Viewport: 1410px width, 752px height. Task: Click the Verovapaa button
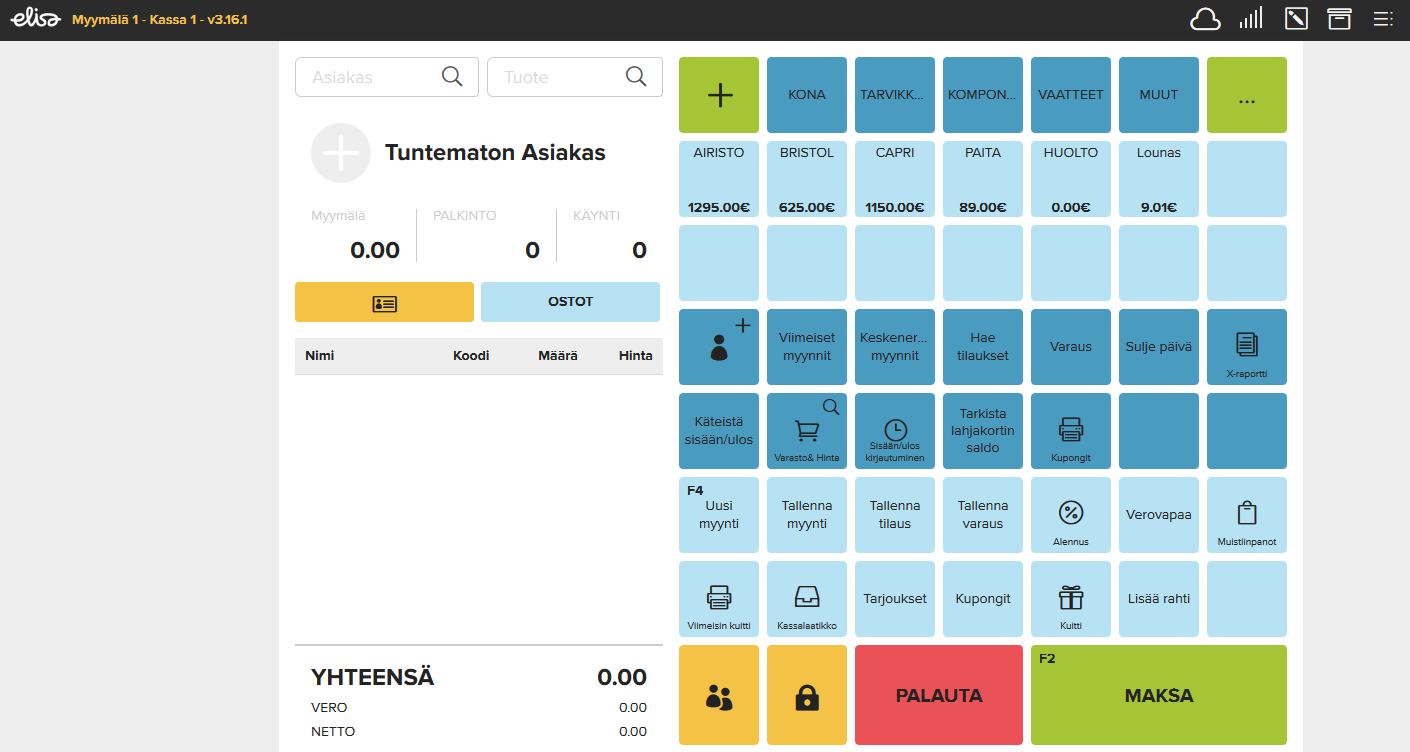click(1159, 515)
